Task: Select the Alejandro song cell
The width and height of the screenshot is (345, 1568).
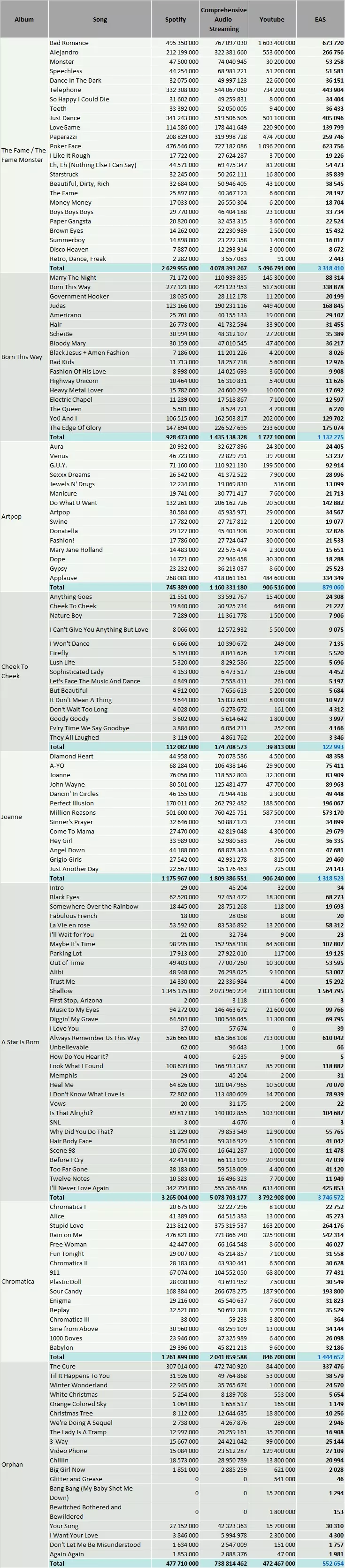Action: [100, 53]
